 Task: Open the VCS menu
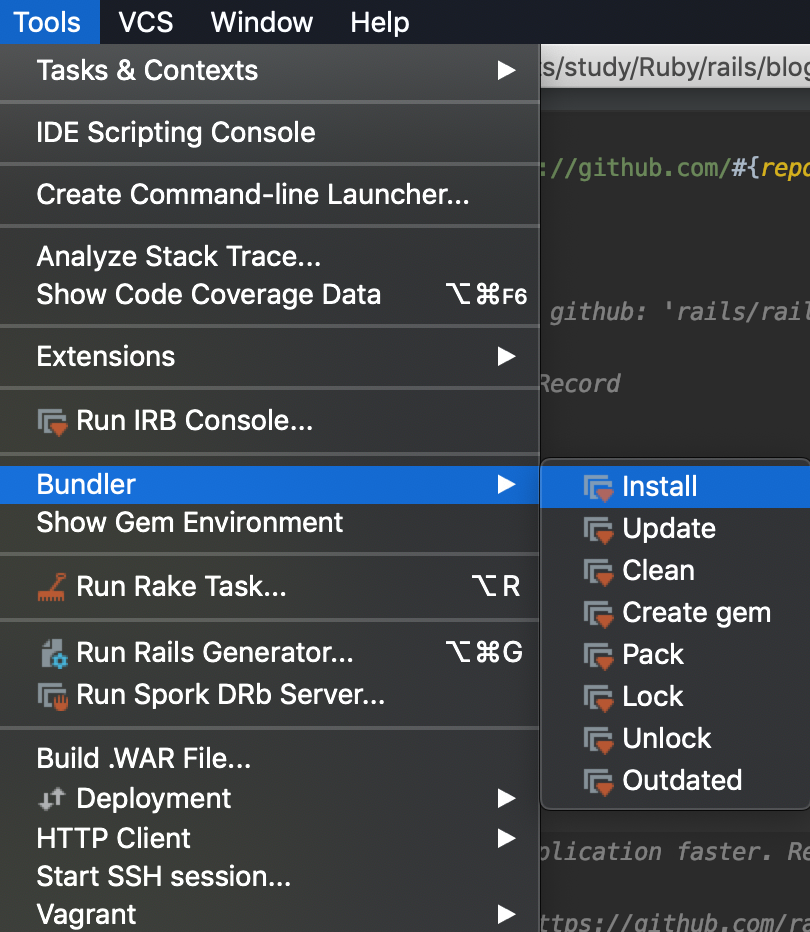coord(145,22)
